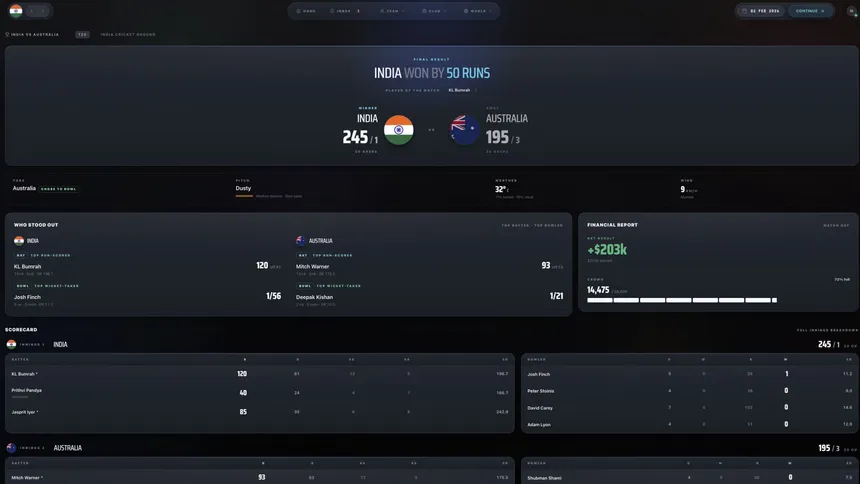Click the Australia flag beside Innings 2
Screen dimensions: 860x484
pos(11,448)
